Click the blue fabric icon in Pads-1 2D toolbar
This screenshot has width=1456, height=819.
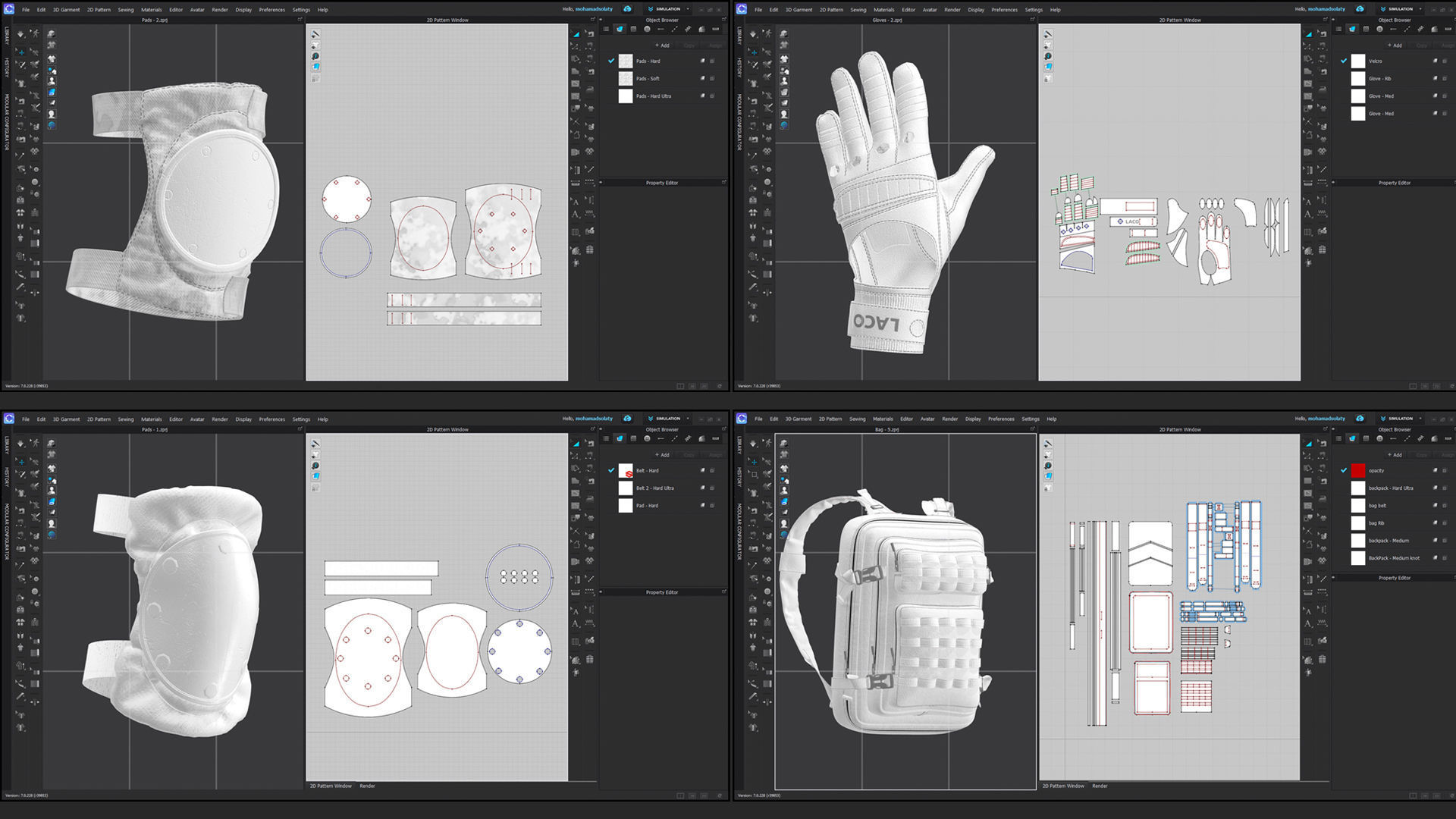(315, 476)
